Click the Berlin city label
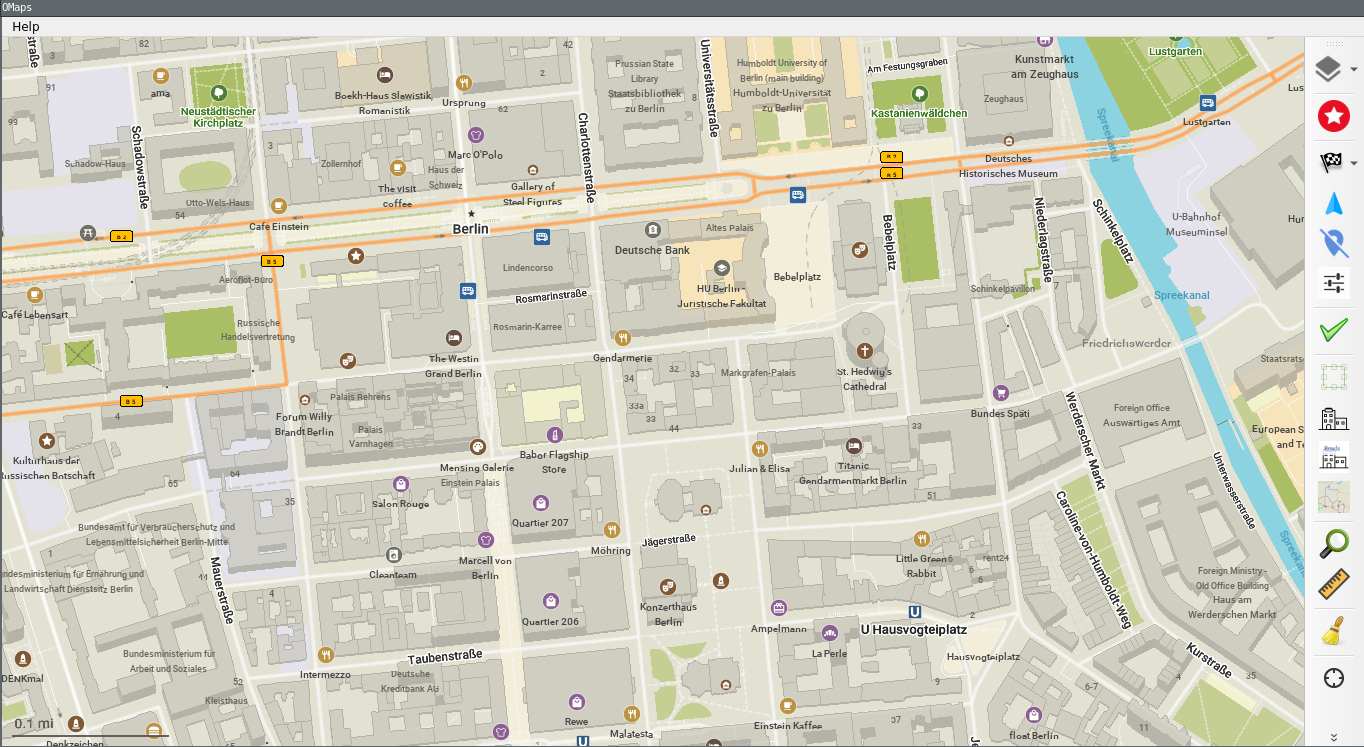This screenshot has width=1364, height=747. click(x=471, y=229)
